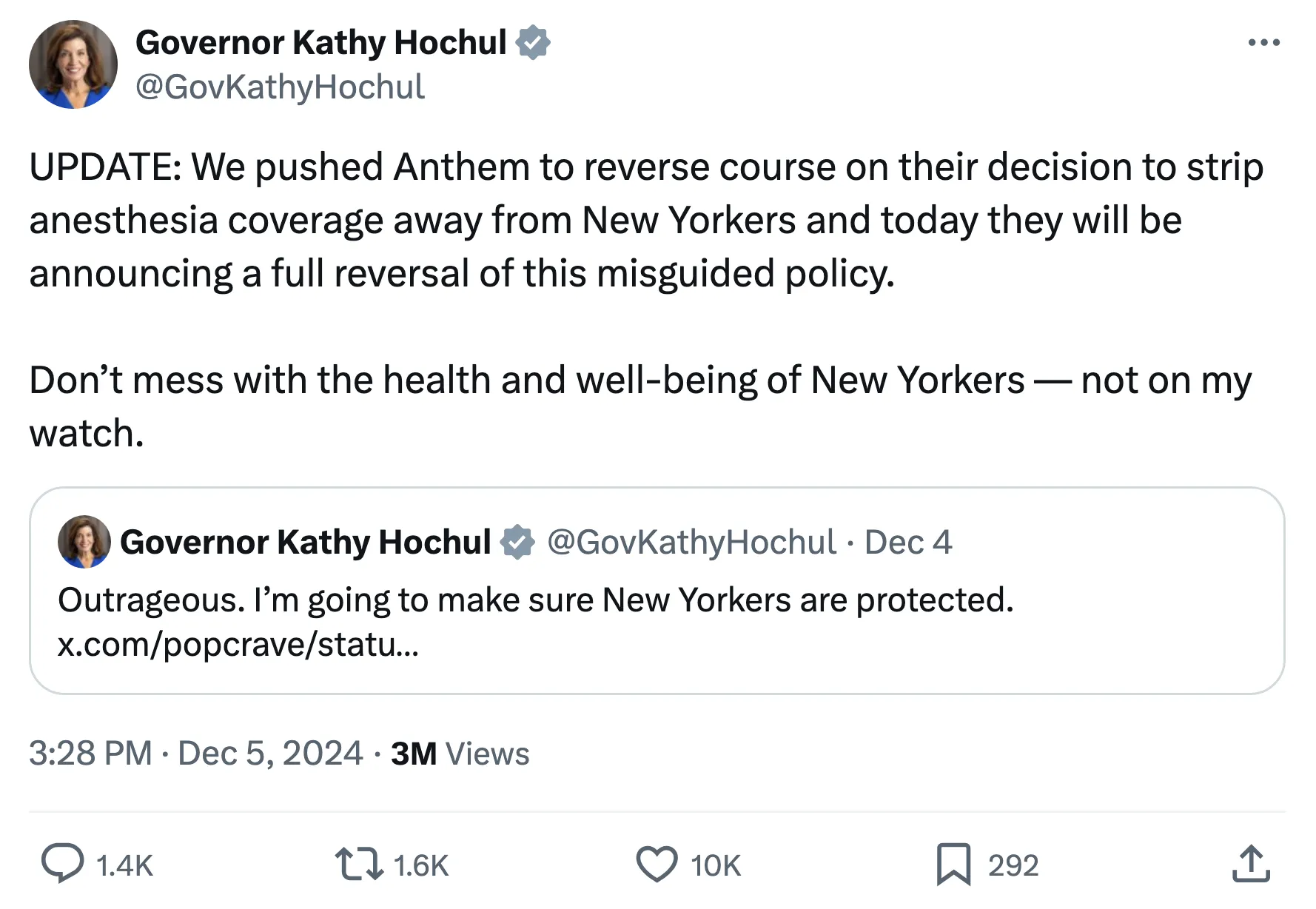Screen dimensions: 1316x909
Task: Click the 1.6K repost count
Action: (420, 865)
